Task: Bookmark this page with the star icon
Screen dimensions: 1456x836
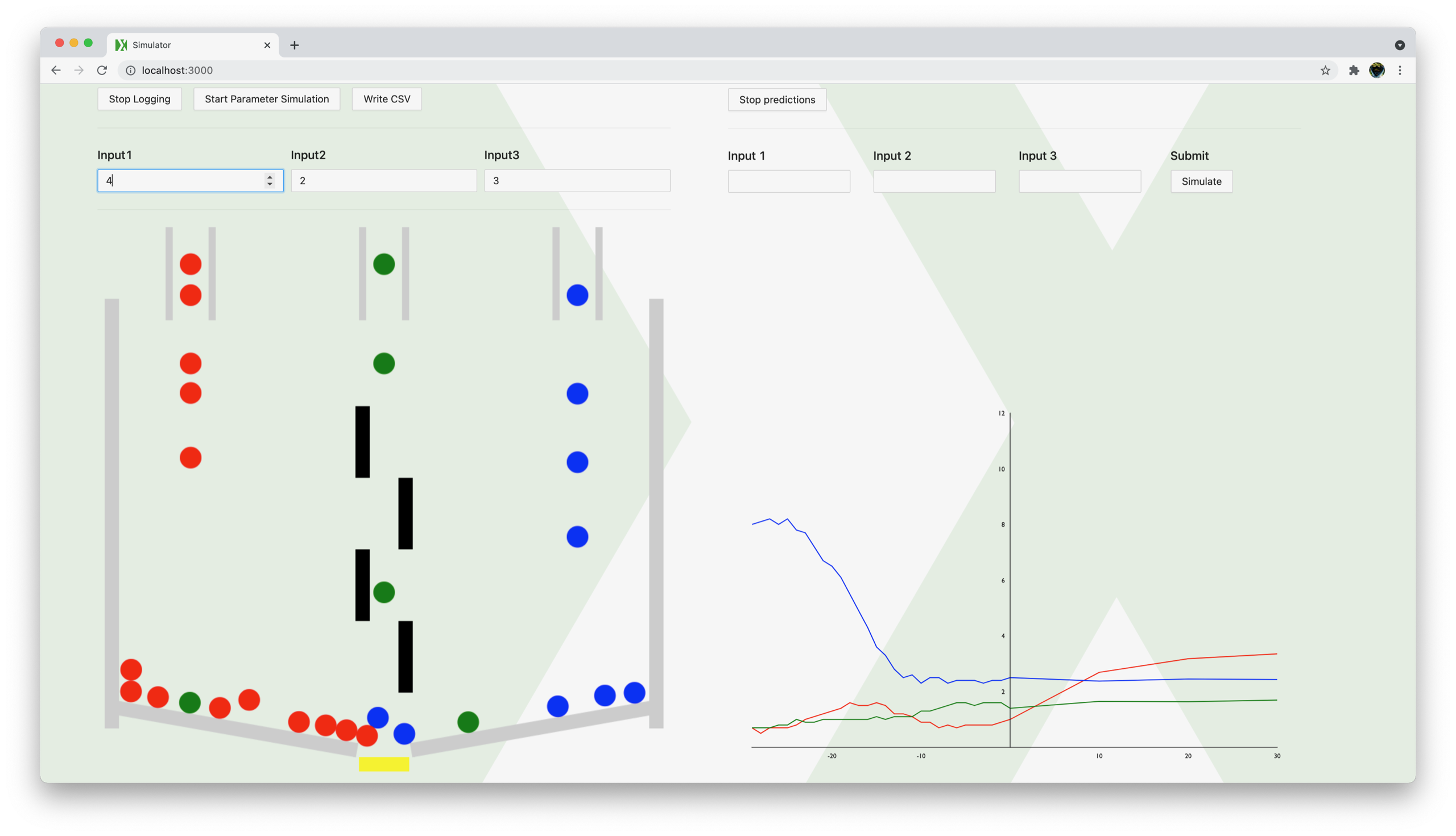Action: pyautogui.click(x=1325, y=70)
